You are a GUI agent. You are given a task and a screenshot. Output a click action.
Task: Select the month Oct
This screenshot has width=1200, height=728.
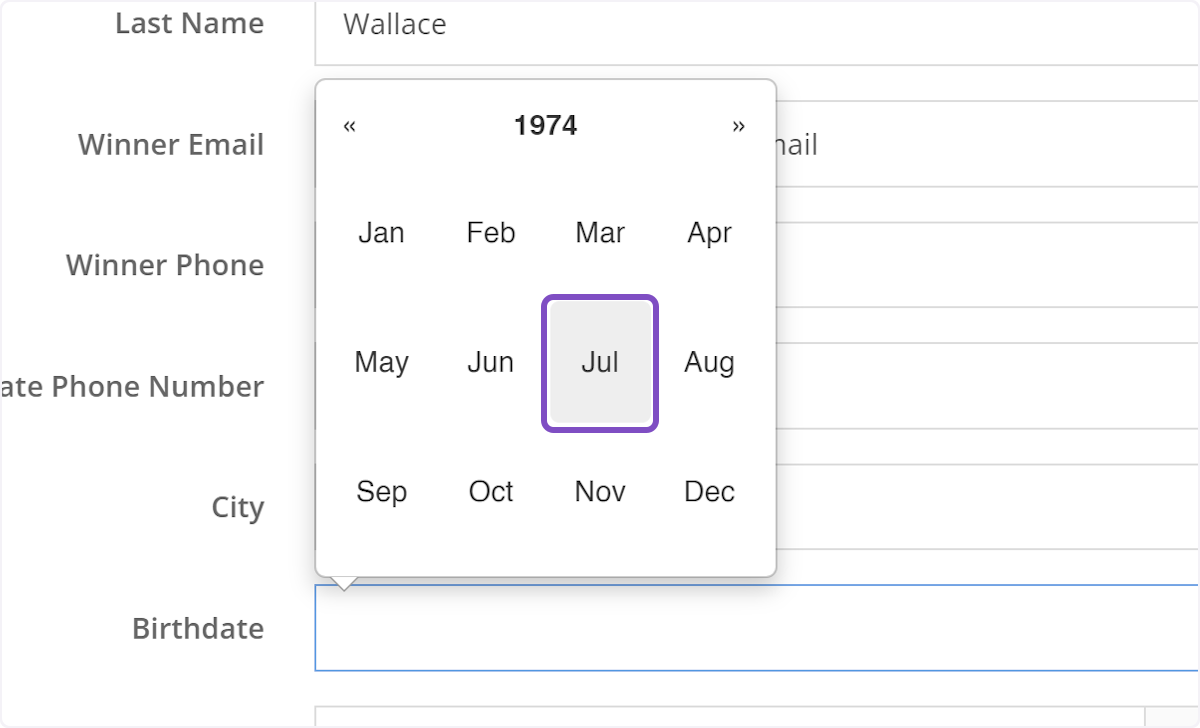490,491
